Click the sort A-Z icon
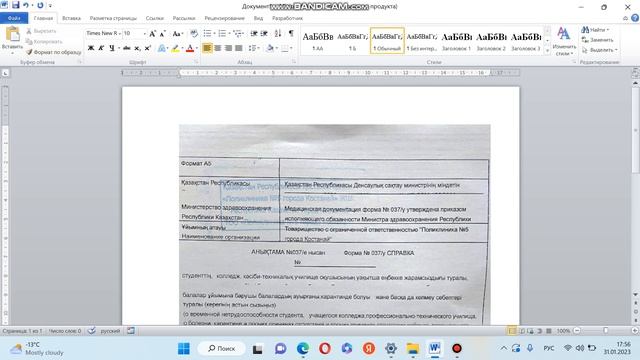 point(278,33)
